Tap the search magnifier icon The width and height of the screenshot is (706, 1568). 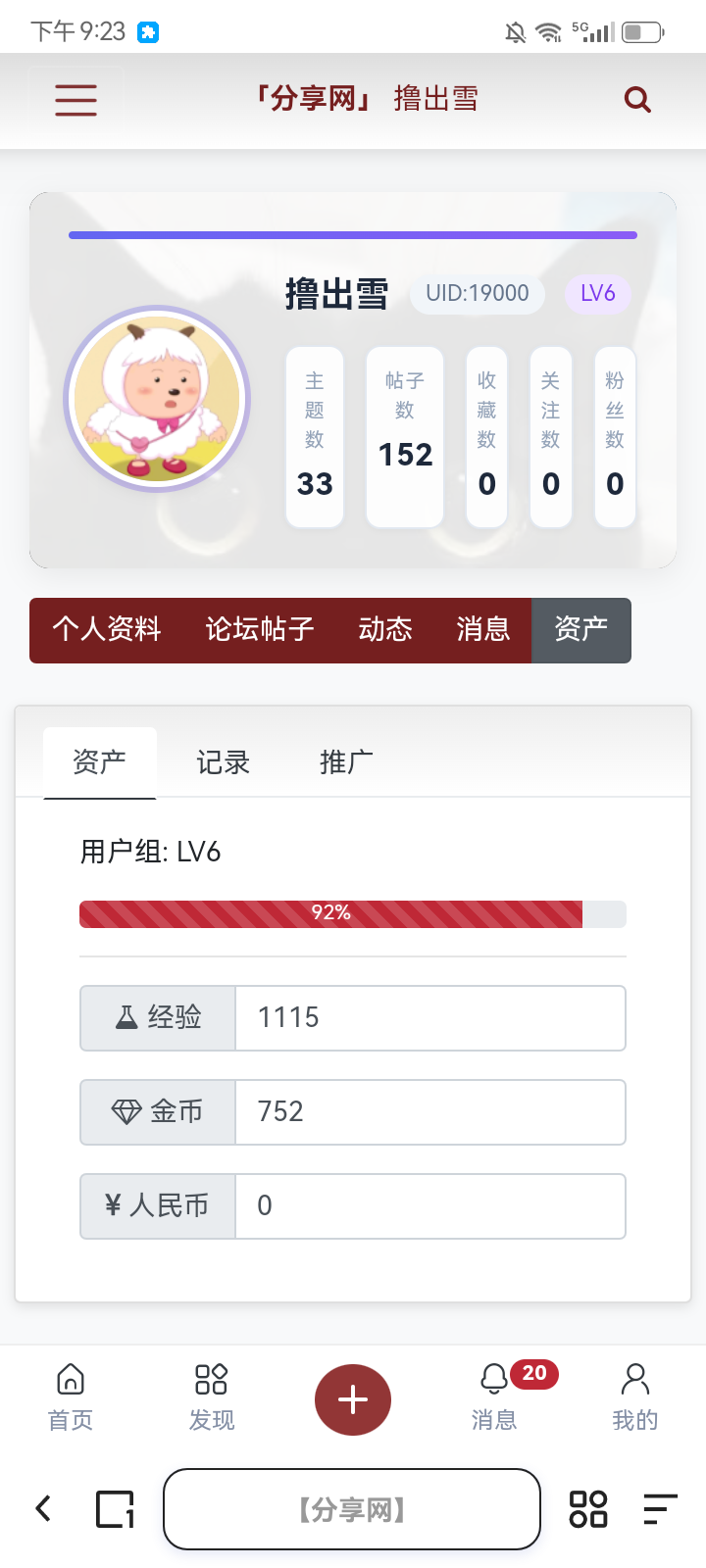637,100
